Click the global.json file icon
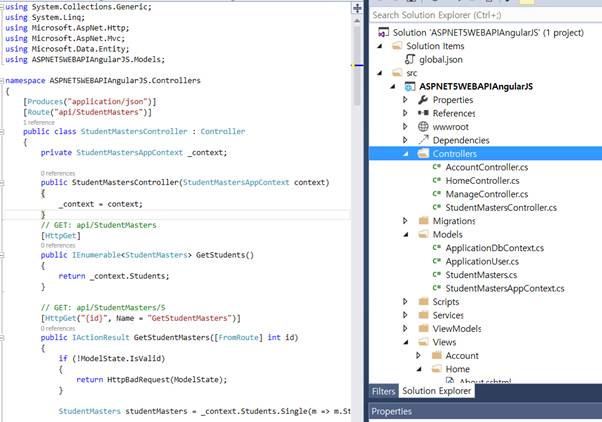The image size is (602, 422). coord(410,60)
